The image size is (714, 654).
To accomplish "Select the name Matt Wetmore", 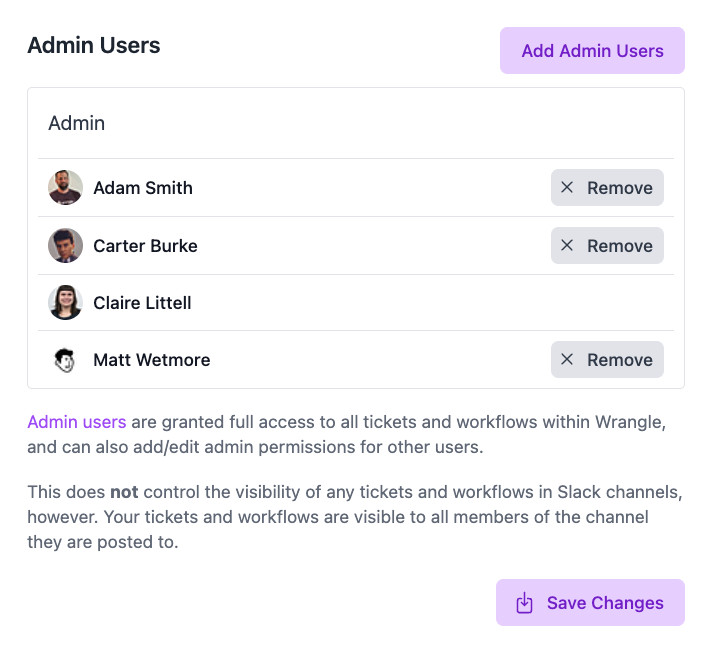I will coord(152,360).
